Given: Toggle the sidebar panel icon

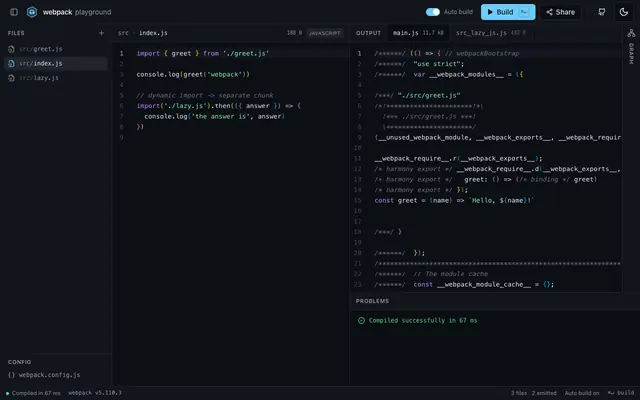Looking at the screenshot, I should (14, 12).
